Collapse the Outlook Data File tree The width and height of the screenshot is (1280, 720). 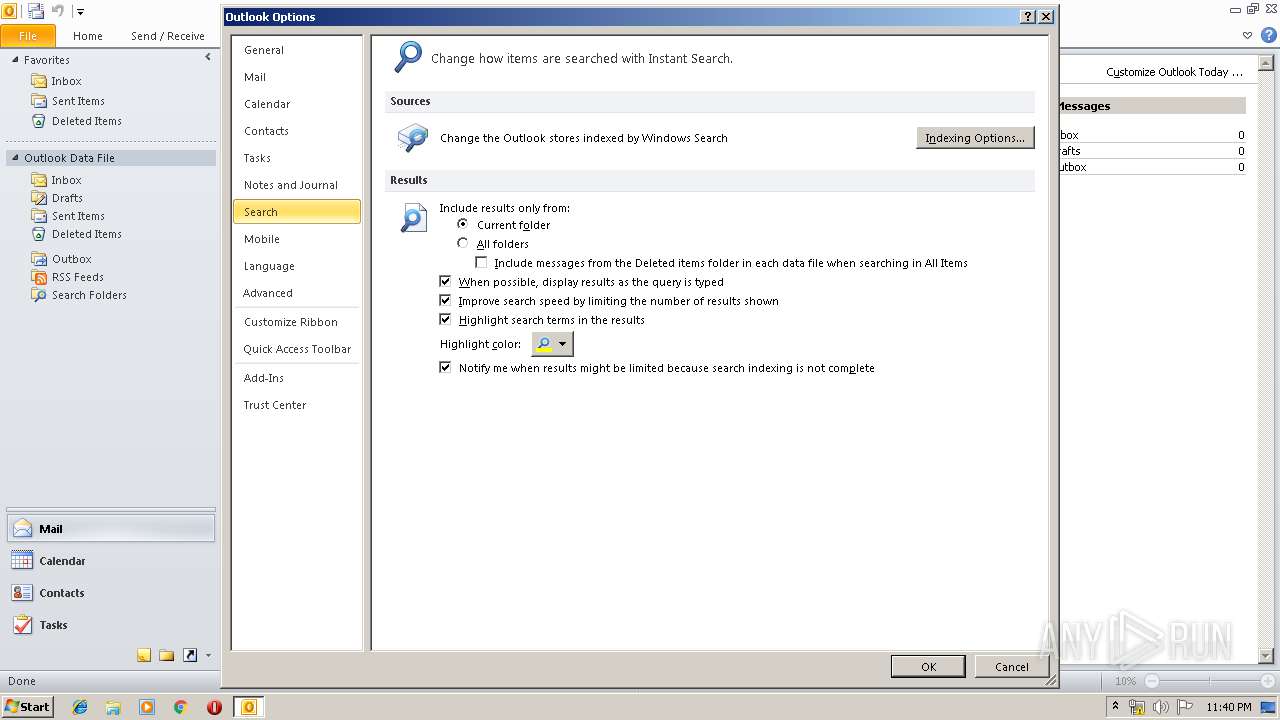pyautogui.click(x=16, y=158)
